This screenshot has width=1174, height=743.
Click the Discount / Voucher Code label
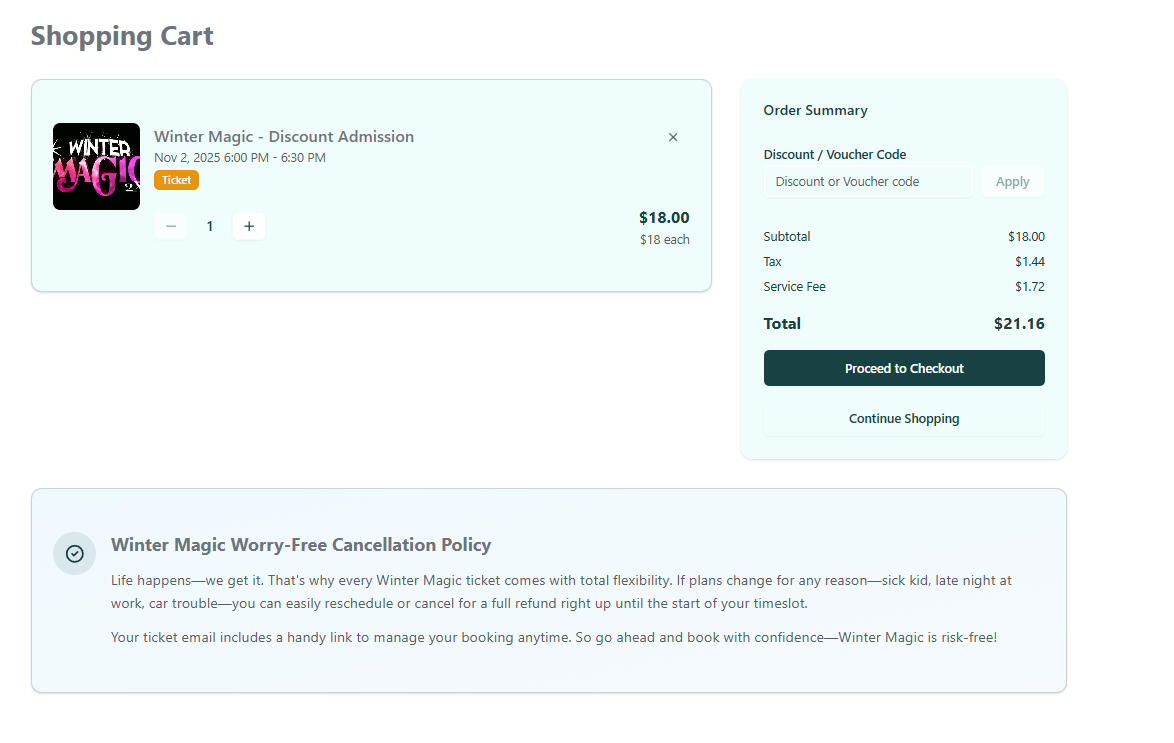point(834,155)
